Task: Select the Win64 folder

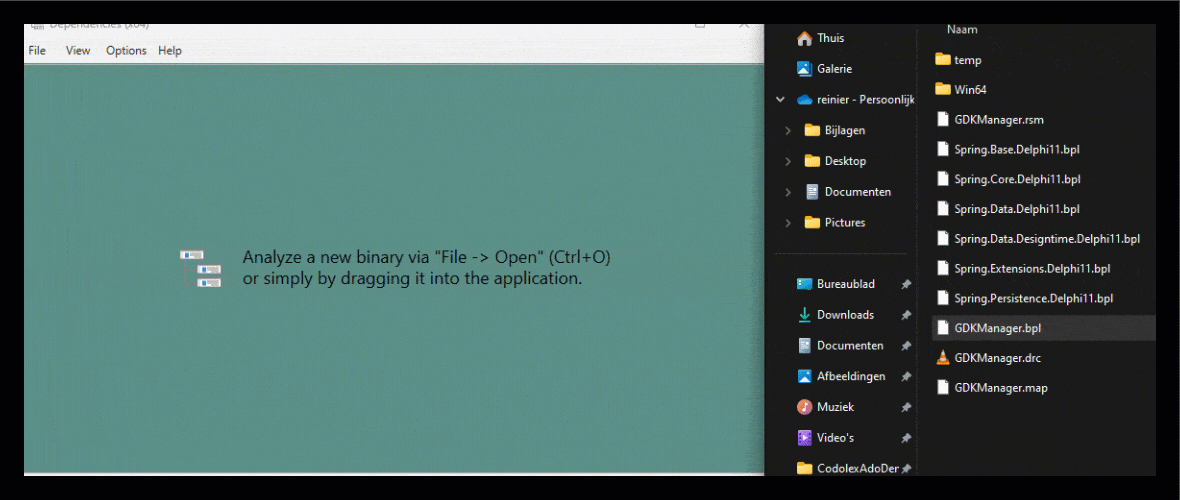Action: (x=970, y=90)
